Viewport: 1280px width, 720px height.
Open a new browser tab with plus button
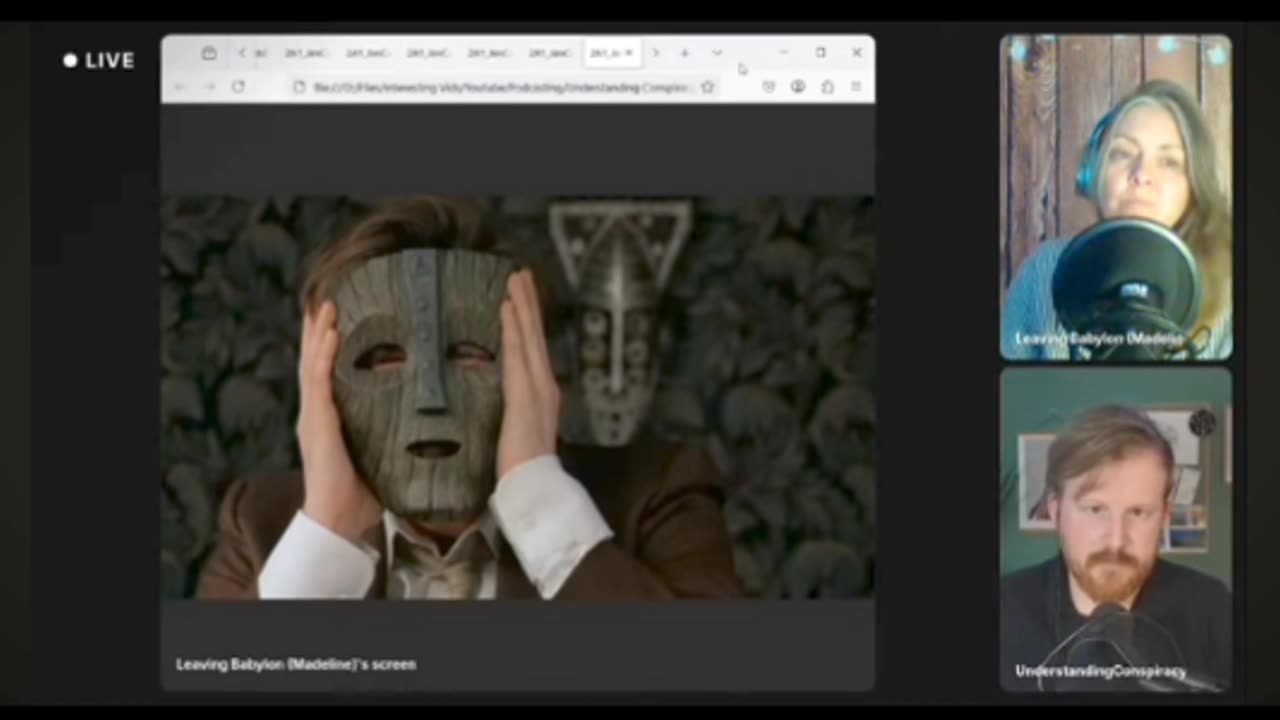point(685,53)
